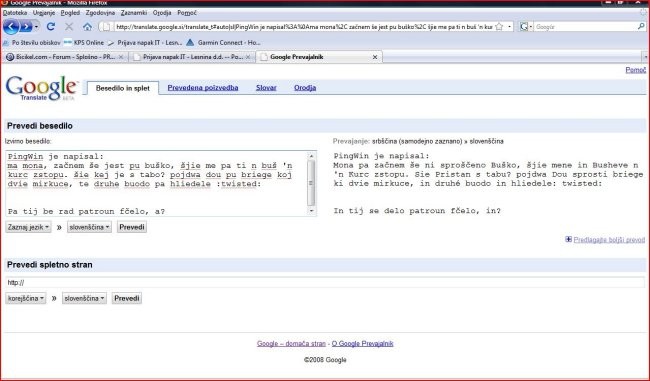Click the web page URL input field

click(x=325, y=283)
